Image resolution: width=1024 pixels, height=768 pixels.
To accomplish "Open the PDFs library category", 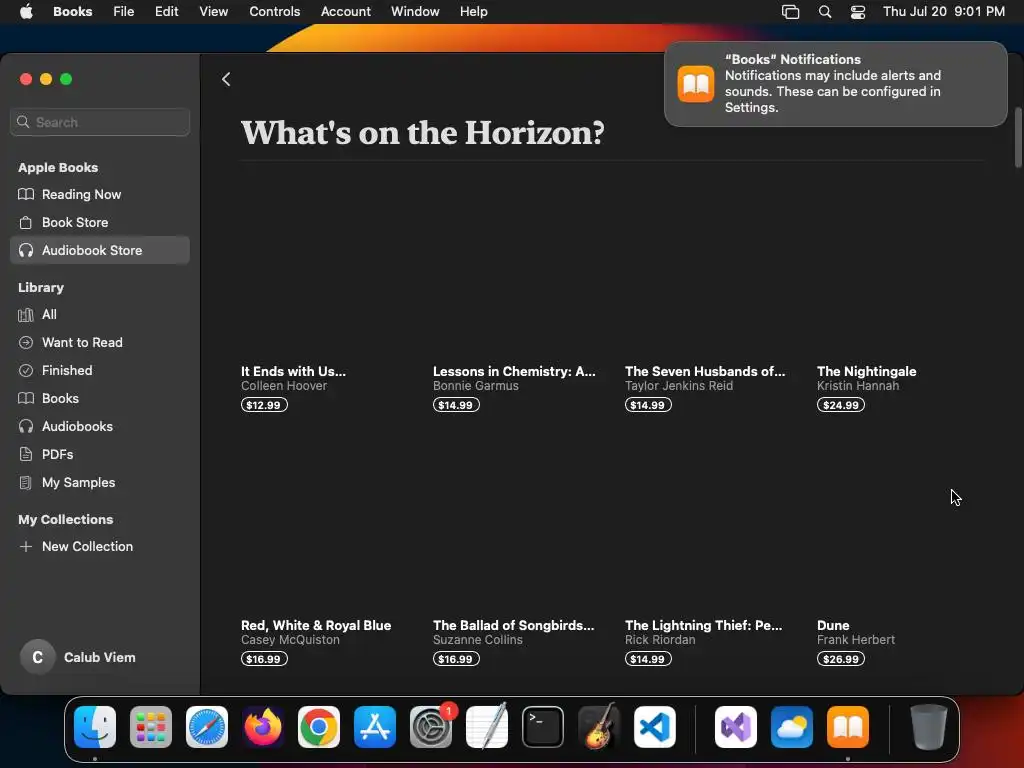I will coord(100,455).
